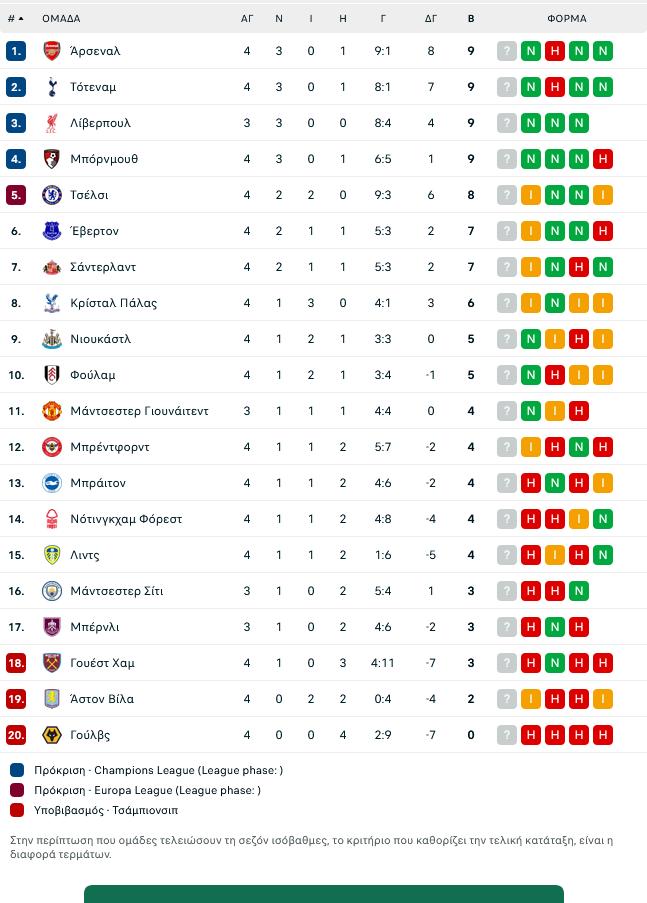Open the Μάντσεστερ Γιουνάιτεντ team link

tap(139, 411)
